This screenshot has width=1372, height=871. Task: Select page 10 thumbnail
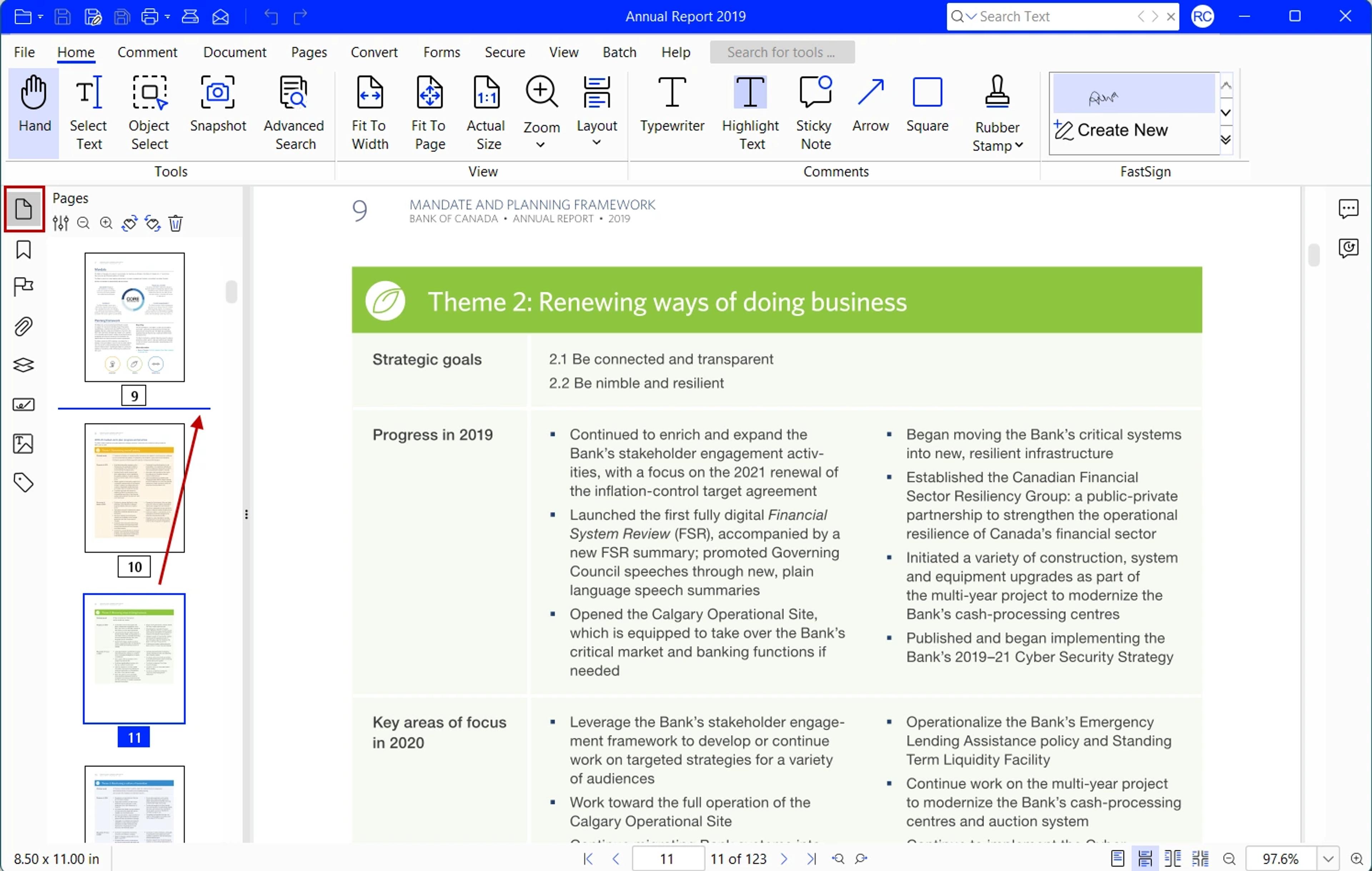(x=134, y=487)
